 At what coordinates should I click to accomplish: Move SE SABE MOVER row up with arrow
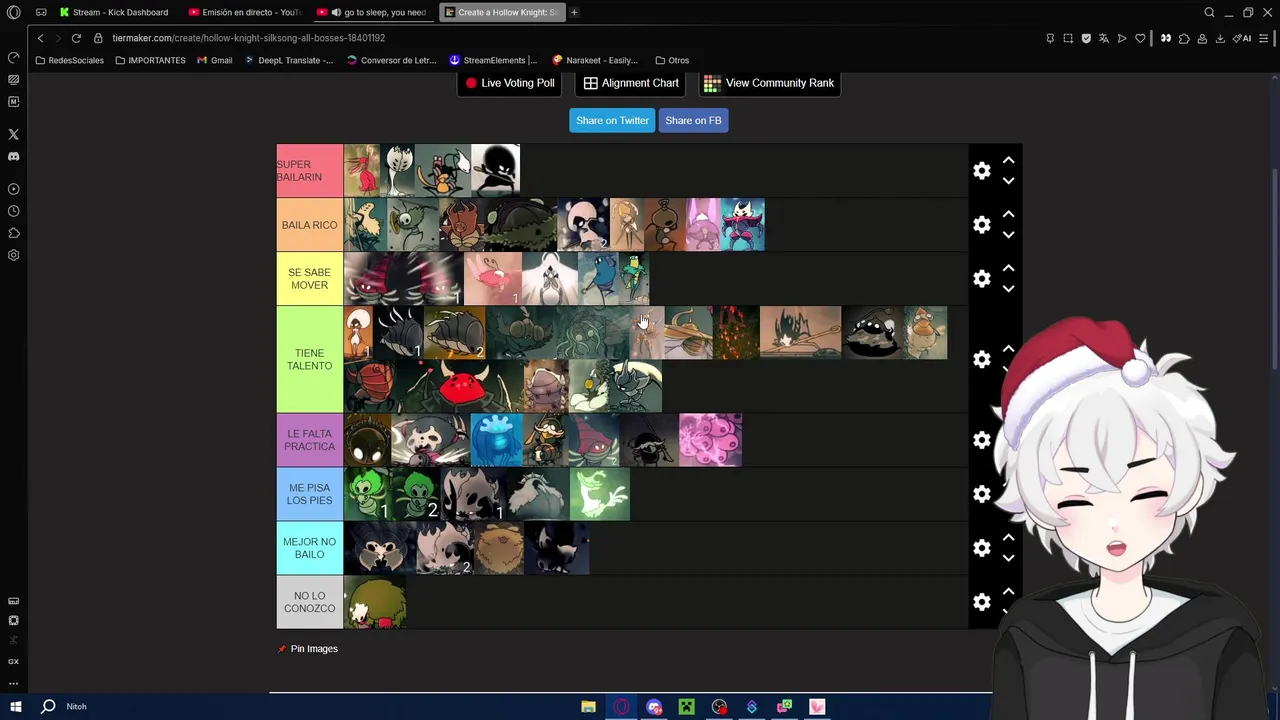[1008, 268]
